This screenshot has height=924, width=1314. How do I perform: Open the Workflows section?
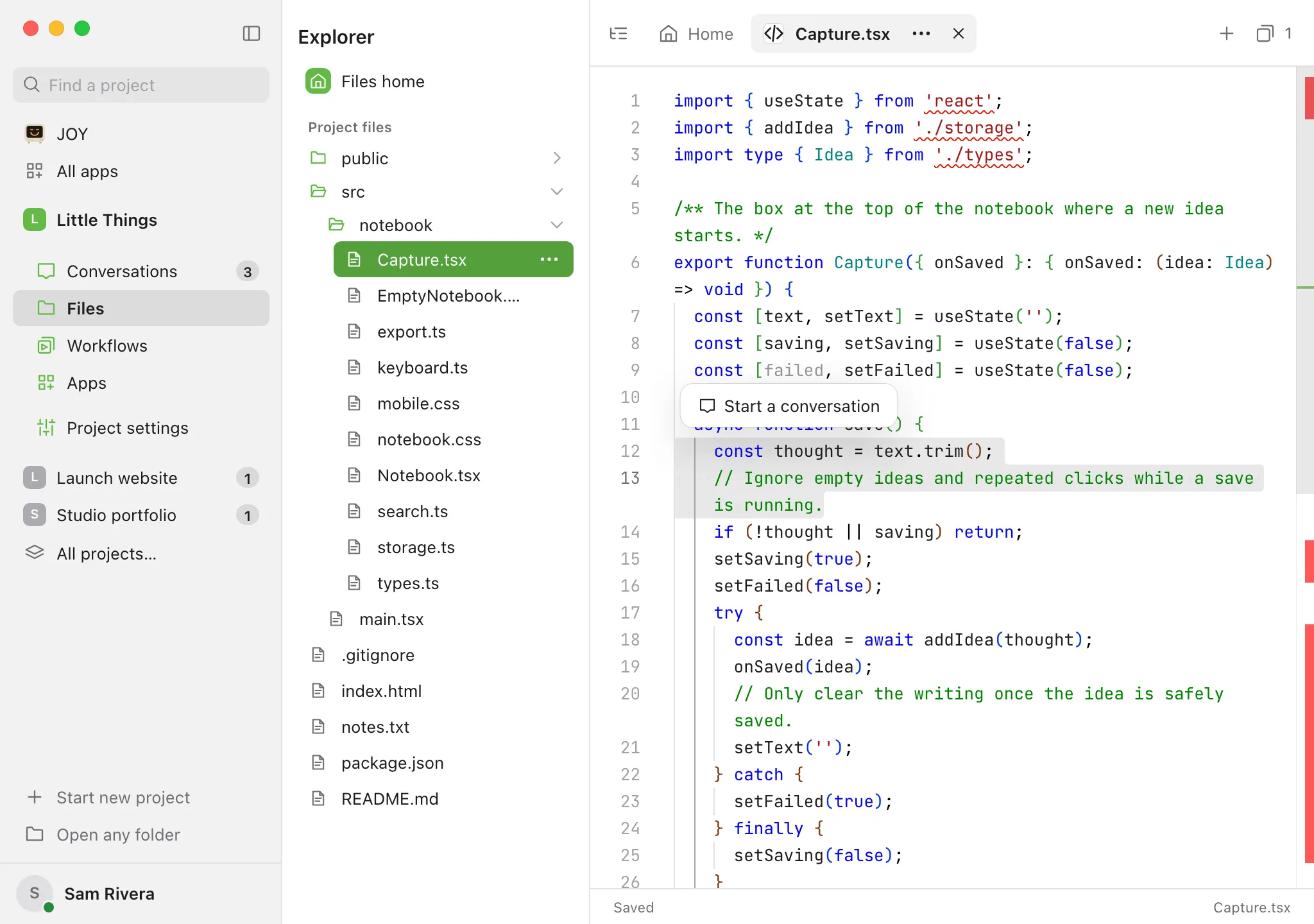pos(141,345)
